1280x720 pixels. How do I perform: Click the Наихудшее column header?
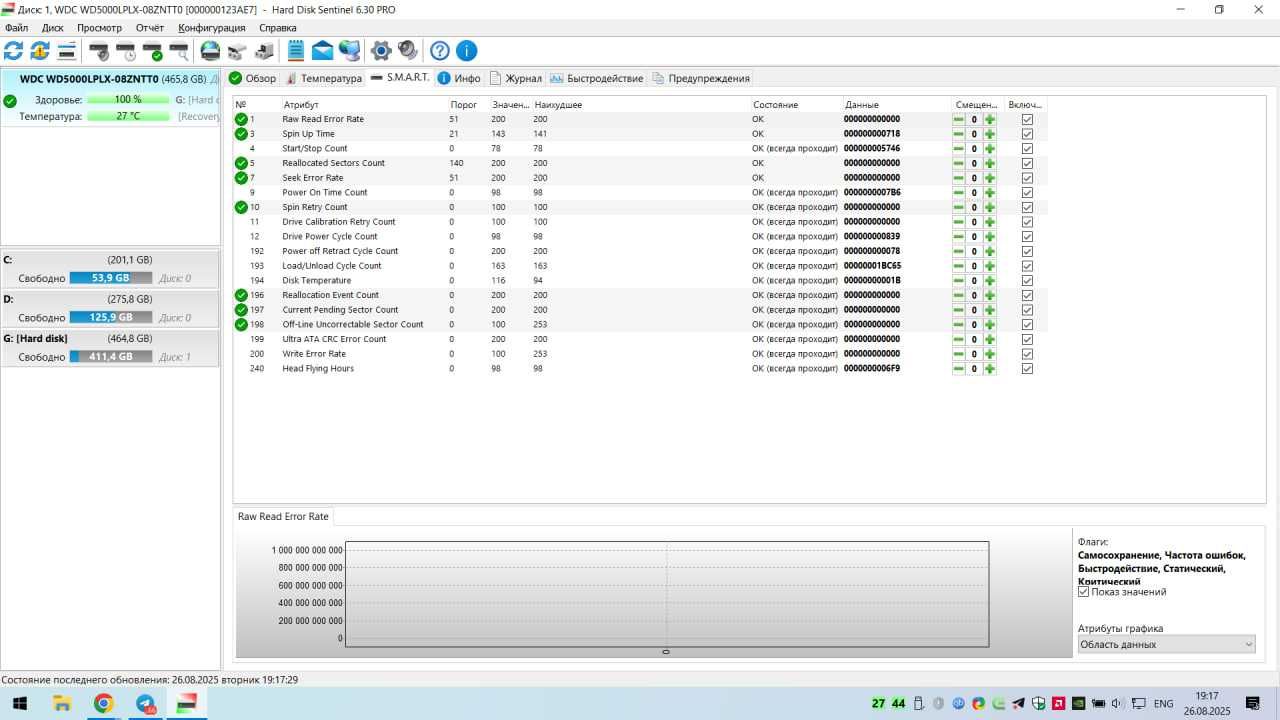pyautogui.click(x=558, y=105)
